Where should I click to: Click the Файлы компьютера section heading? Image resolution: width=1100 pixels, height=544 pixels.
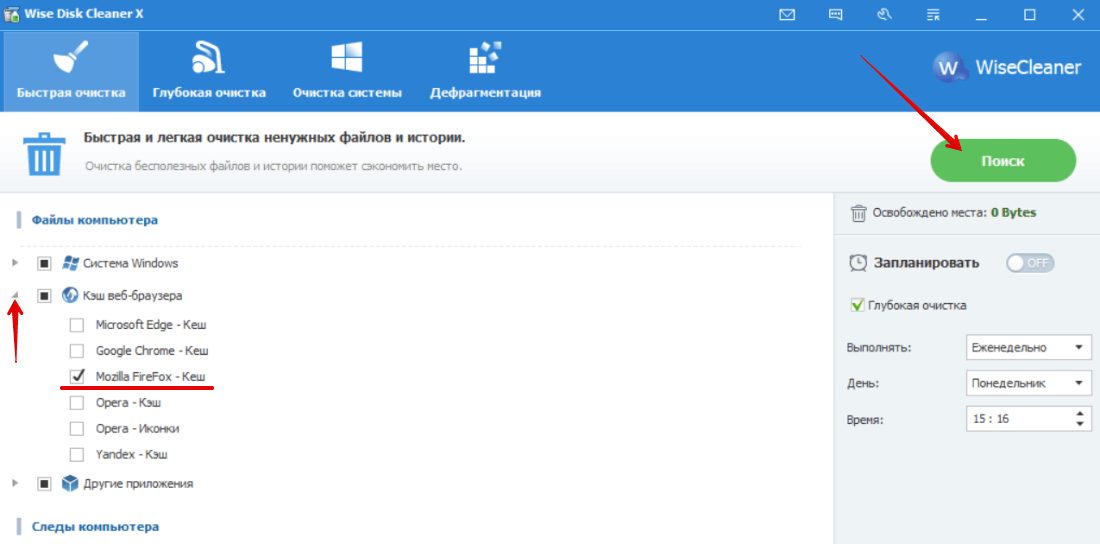(x=95, y=220)
